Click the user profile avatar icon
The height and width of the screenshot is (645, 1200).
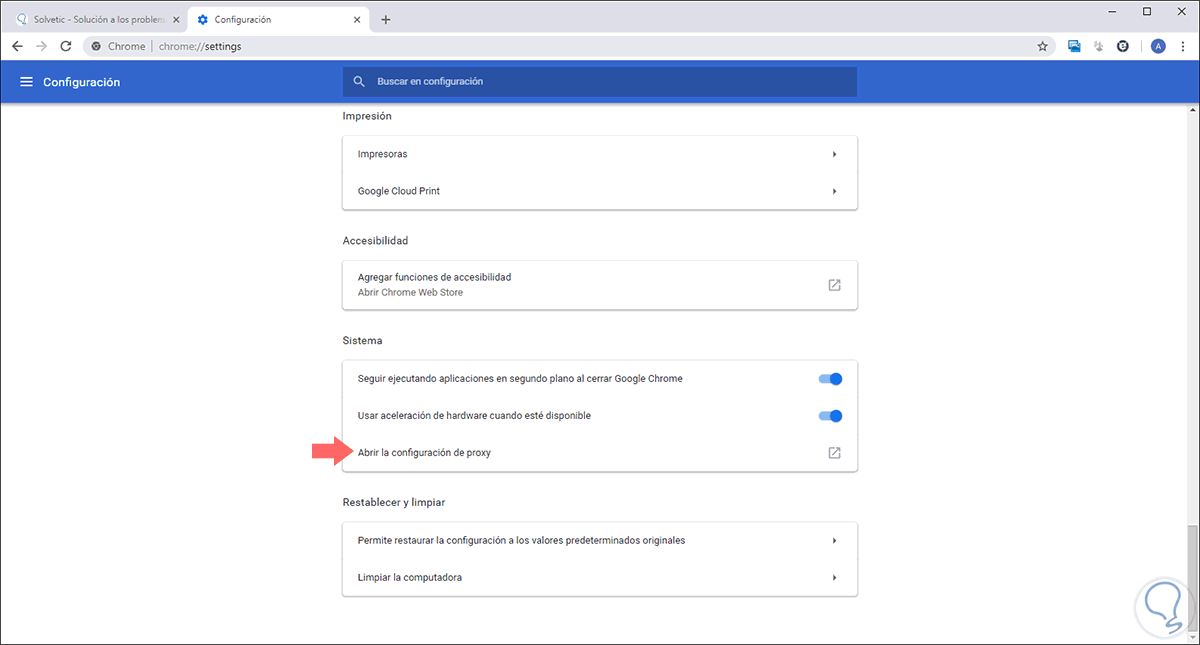click(x=1158, y=46)
